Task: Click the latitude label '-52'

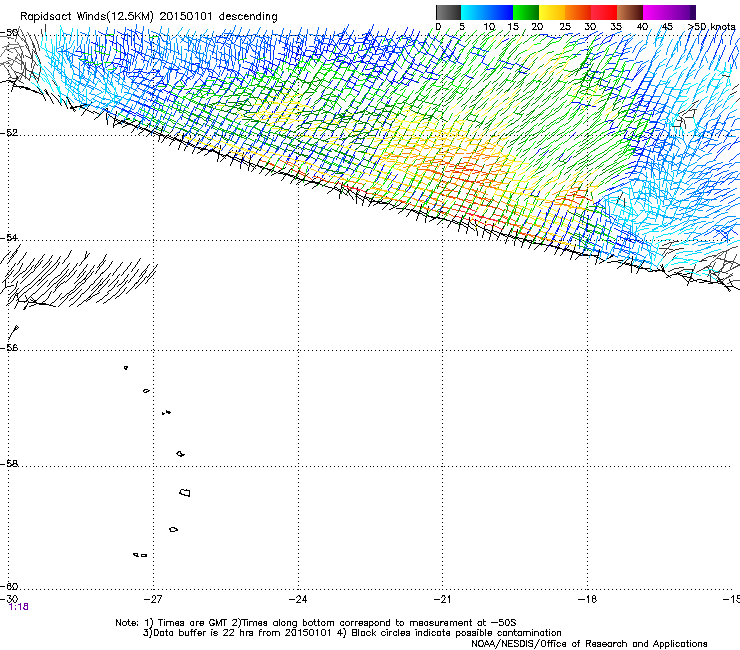Action: (9, 133)
